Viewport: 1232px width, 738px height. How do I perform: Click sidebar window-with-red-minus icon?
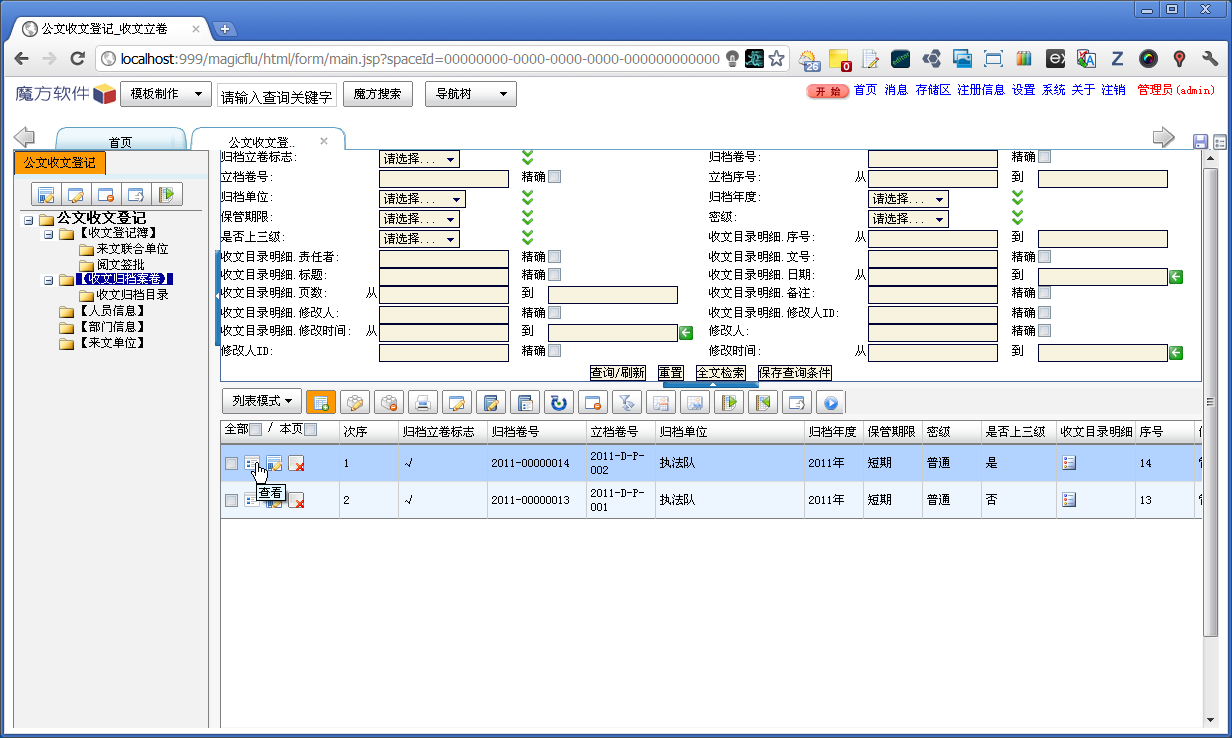pyautogui.click(x=106, y=194)
